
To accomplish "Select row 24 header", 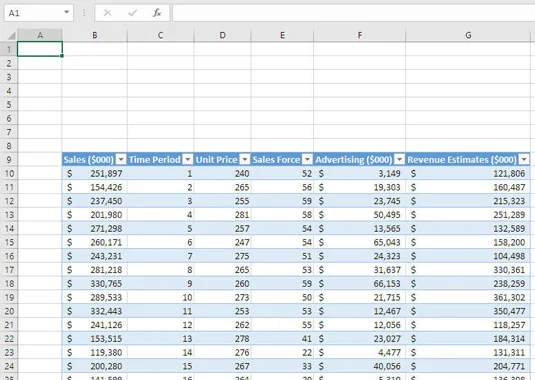I will pos(9,366).
